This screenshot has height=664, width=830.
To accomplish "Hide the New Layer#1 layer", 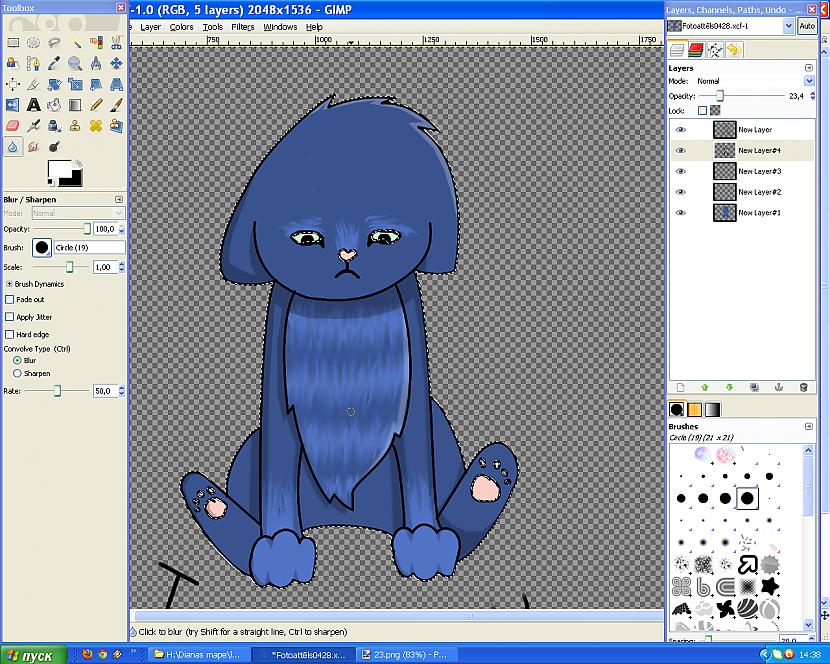I will click(681, 213).
